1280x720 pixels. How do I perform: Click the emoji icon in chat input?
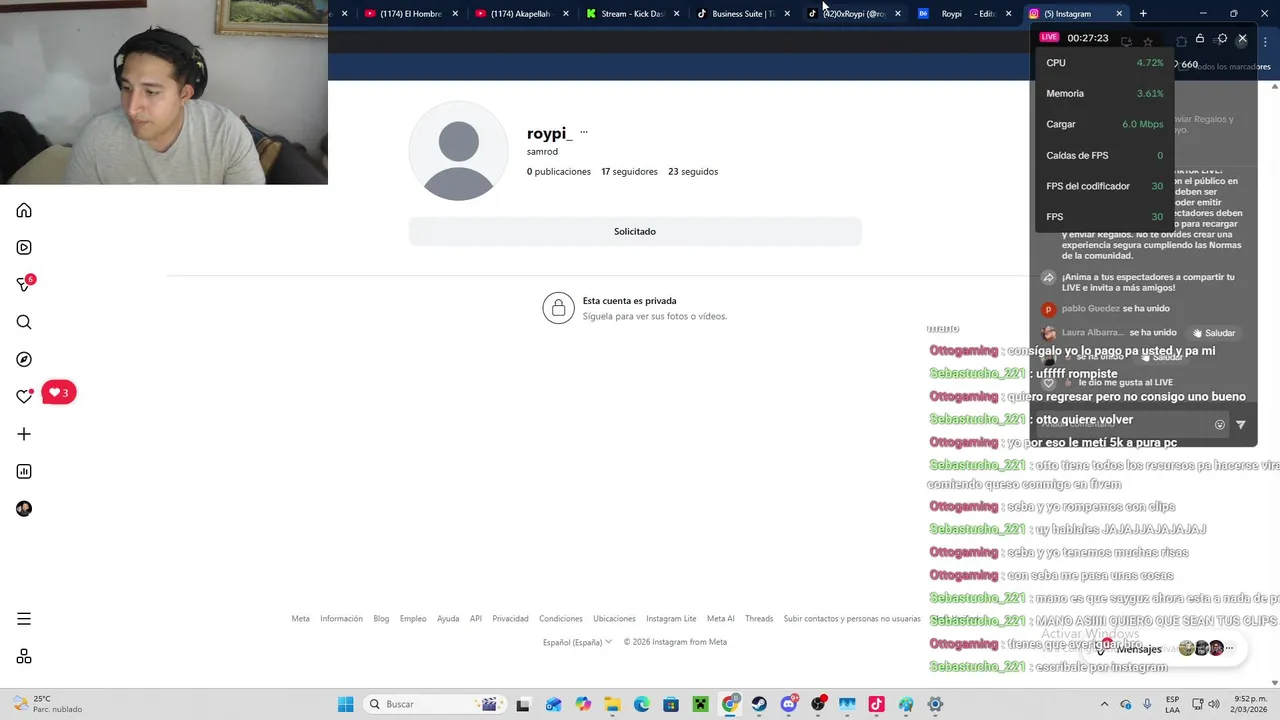pos(1219,425)
